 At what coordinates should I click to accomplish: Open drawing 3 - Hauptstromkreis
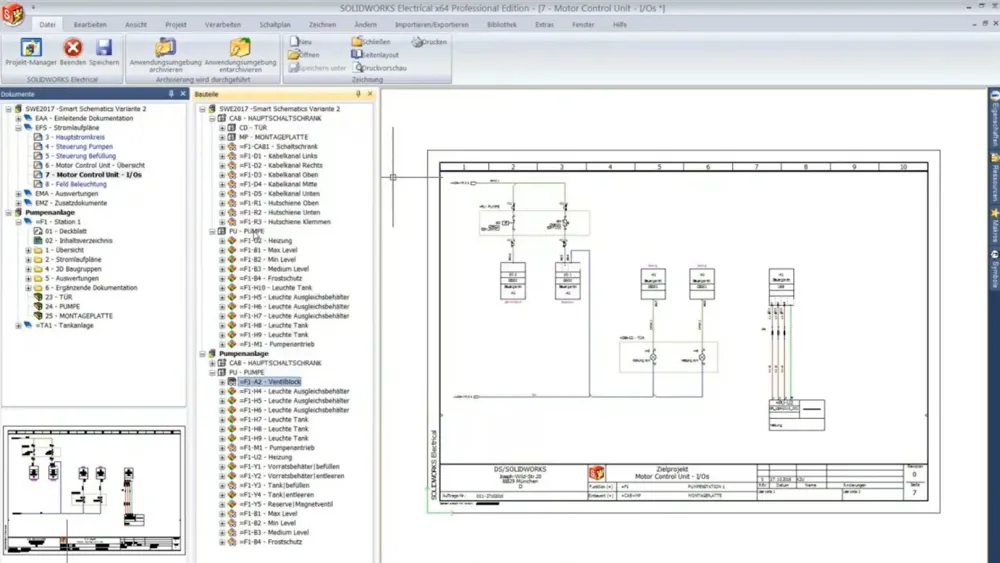(74, 137)
